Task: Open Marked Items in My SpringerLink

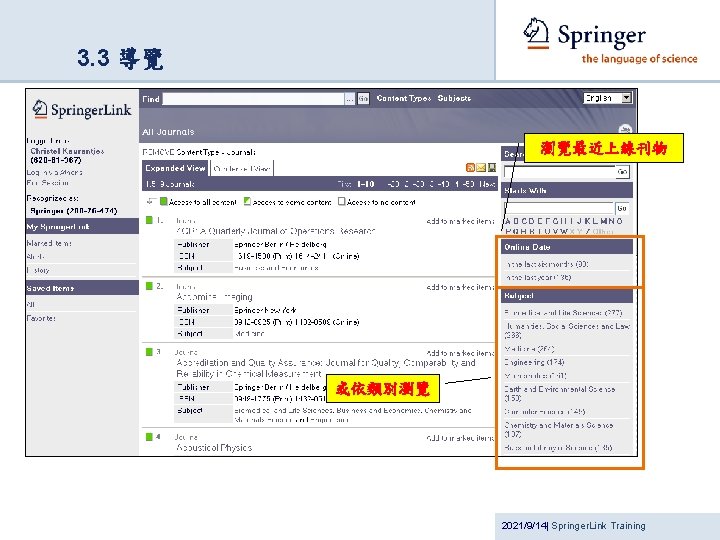Action: click(49, 243)
